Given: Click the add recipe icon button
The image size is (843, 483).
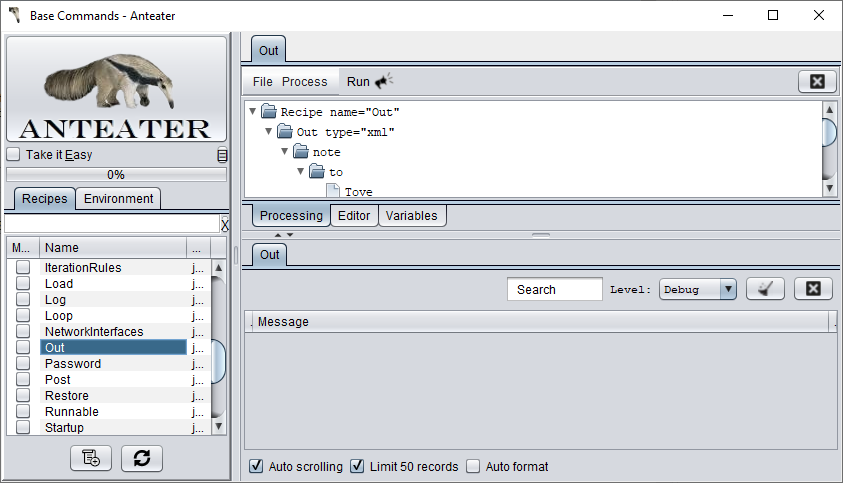Looking at the screenshot, I should [90, 458].
